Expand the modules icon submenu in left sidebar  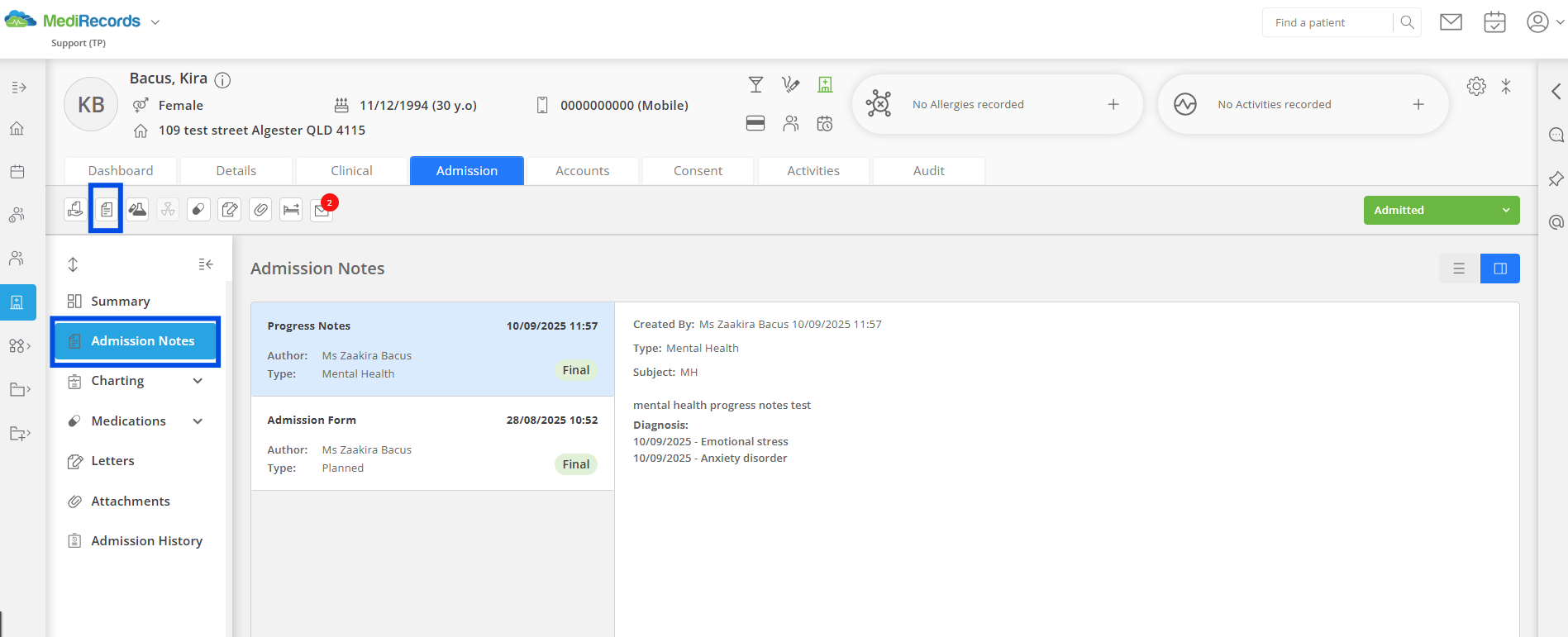point(19,346)
